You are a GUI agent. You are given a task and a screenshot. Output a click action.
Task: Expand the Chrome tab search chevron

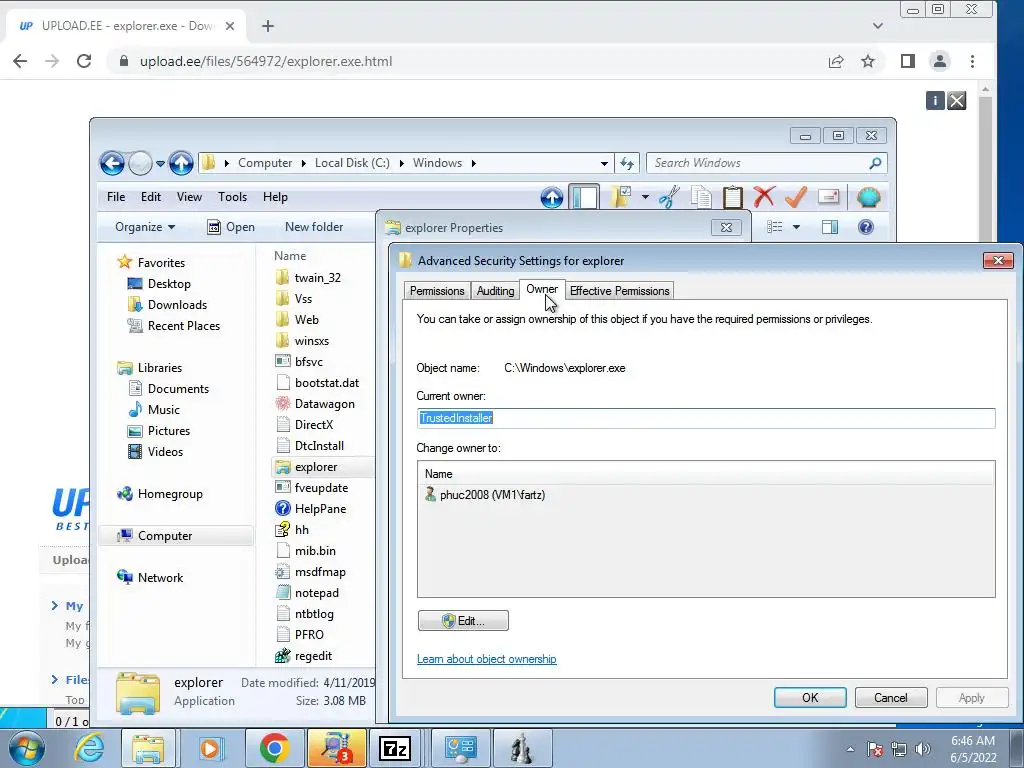[x=878, y=26]
